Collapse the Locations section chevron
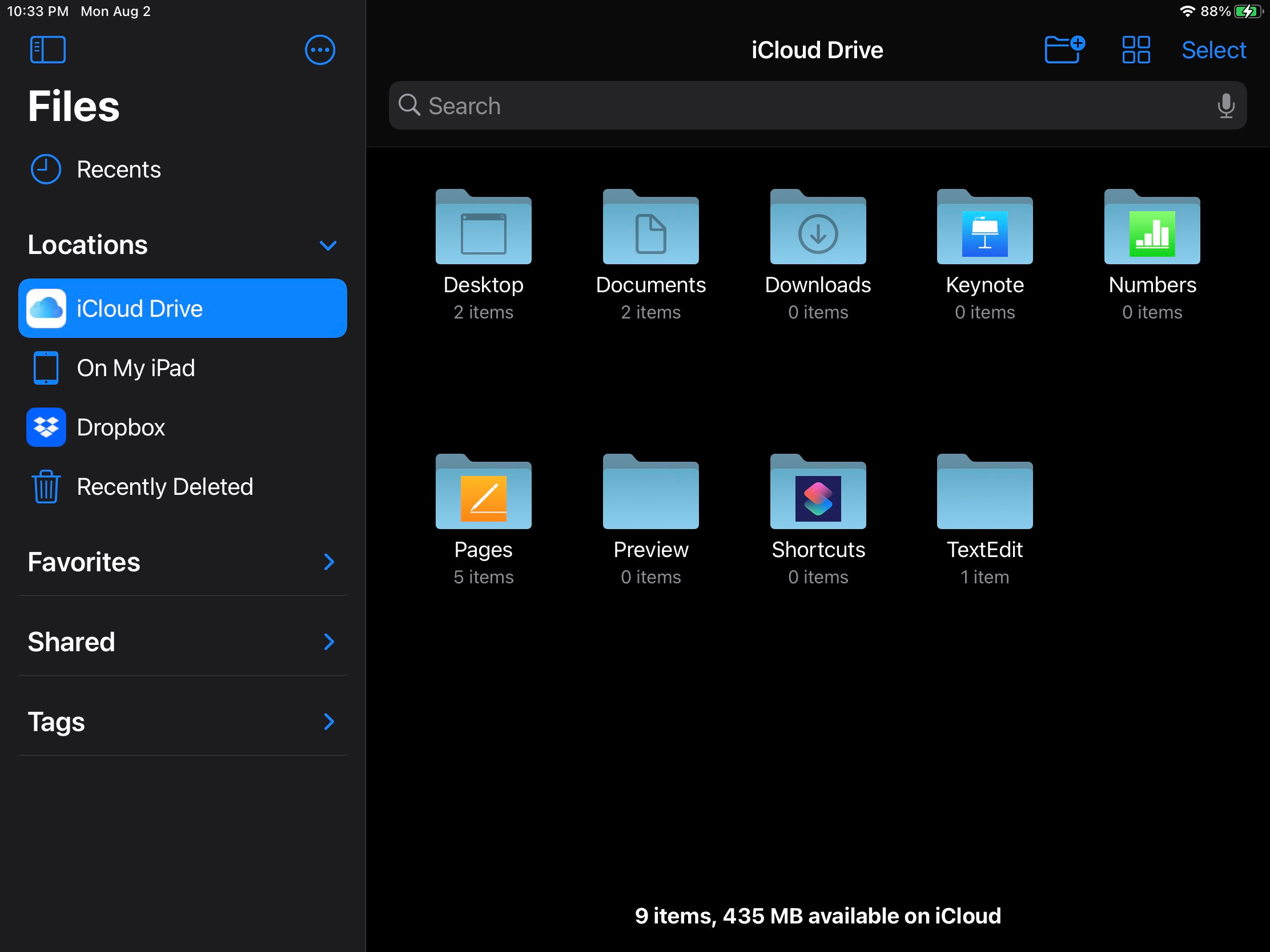This screenshot has height=952, width=1270. 328,245
